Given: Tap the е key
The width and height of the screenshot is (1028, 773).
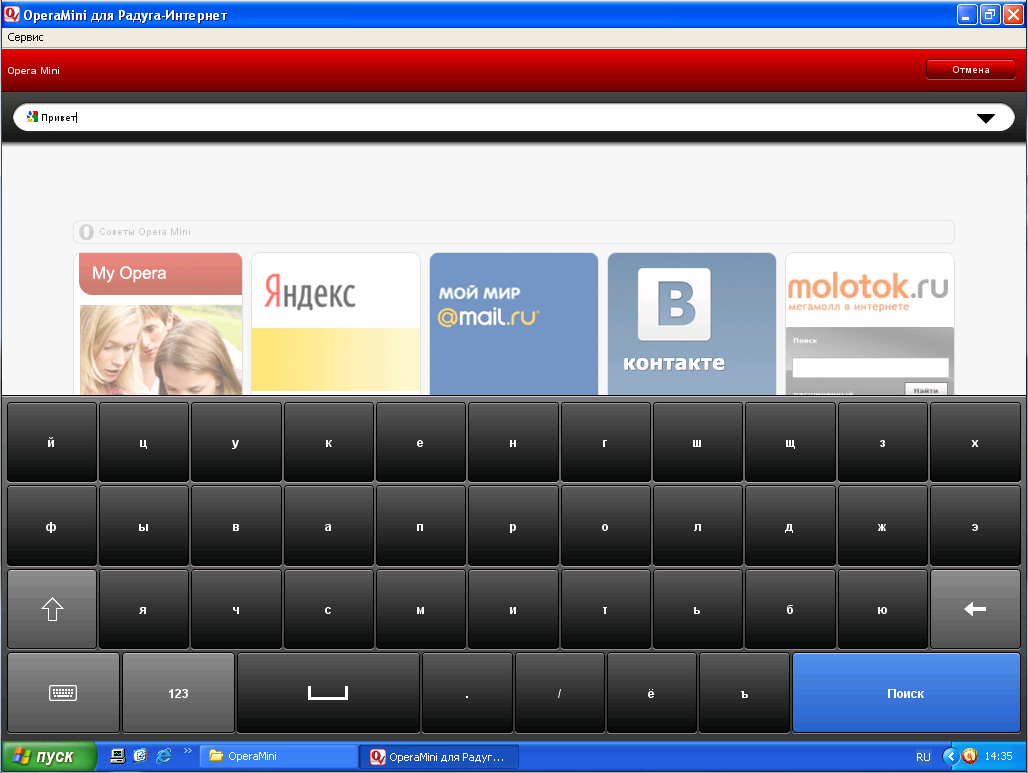Looking at the screenshot, I should 420,443.
